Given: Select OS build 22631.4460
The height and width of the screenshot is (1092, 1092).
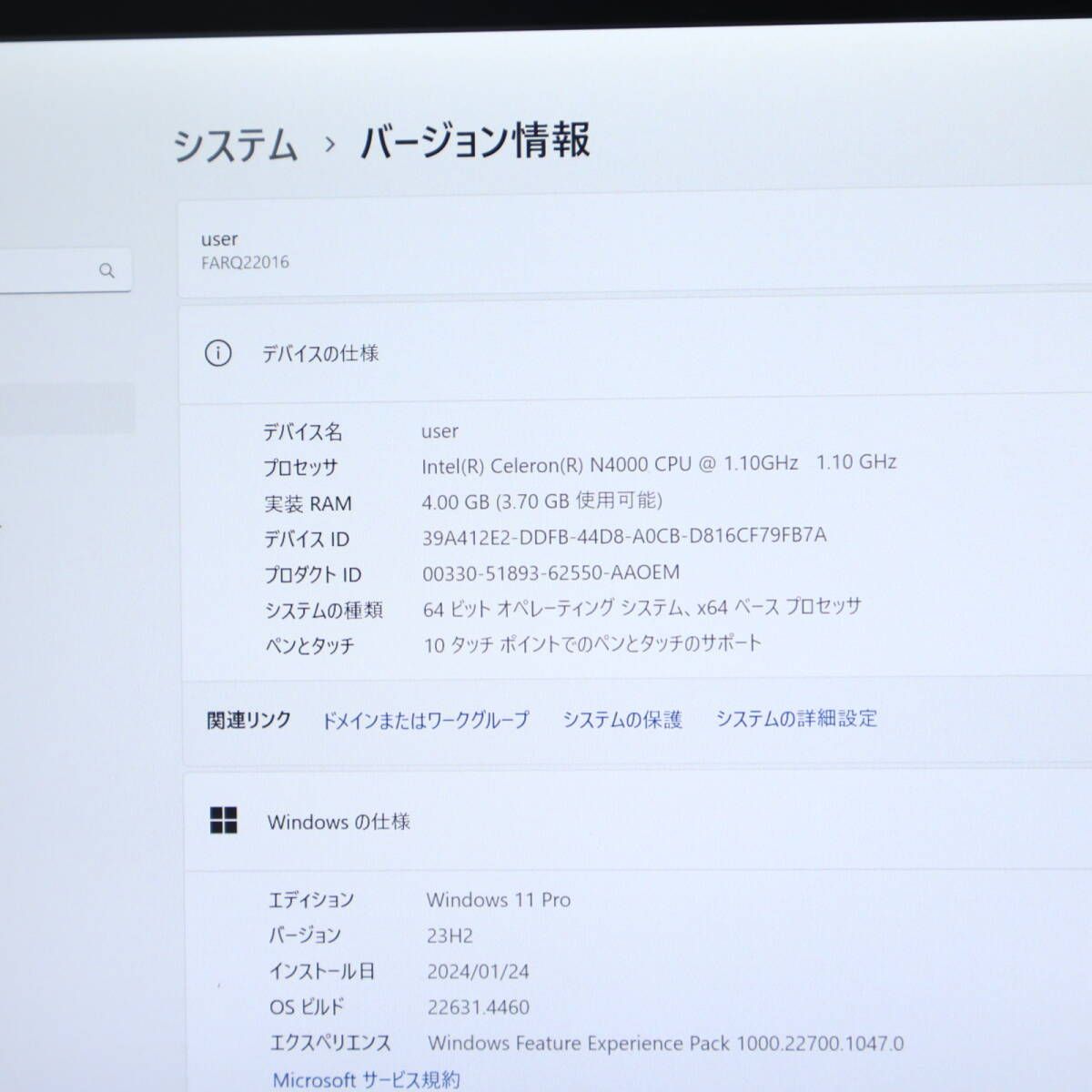Looking at the screenshot, I should tap(478, 1007).
